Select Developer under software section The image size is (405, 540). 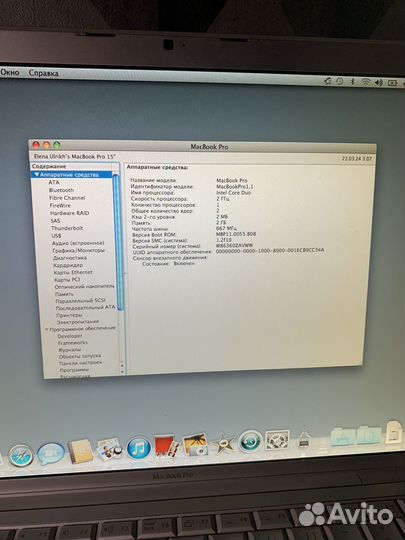(x=70, y=336)
